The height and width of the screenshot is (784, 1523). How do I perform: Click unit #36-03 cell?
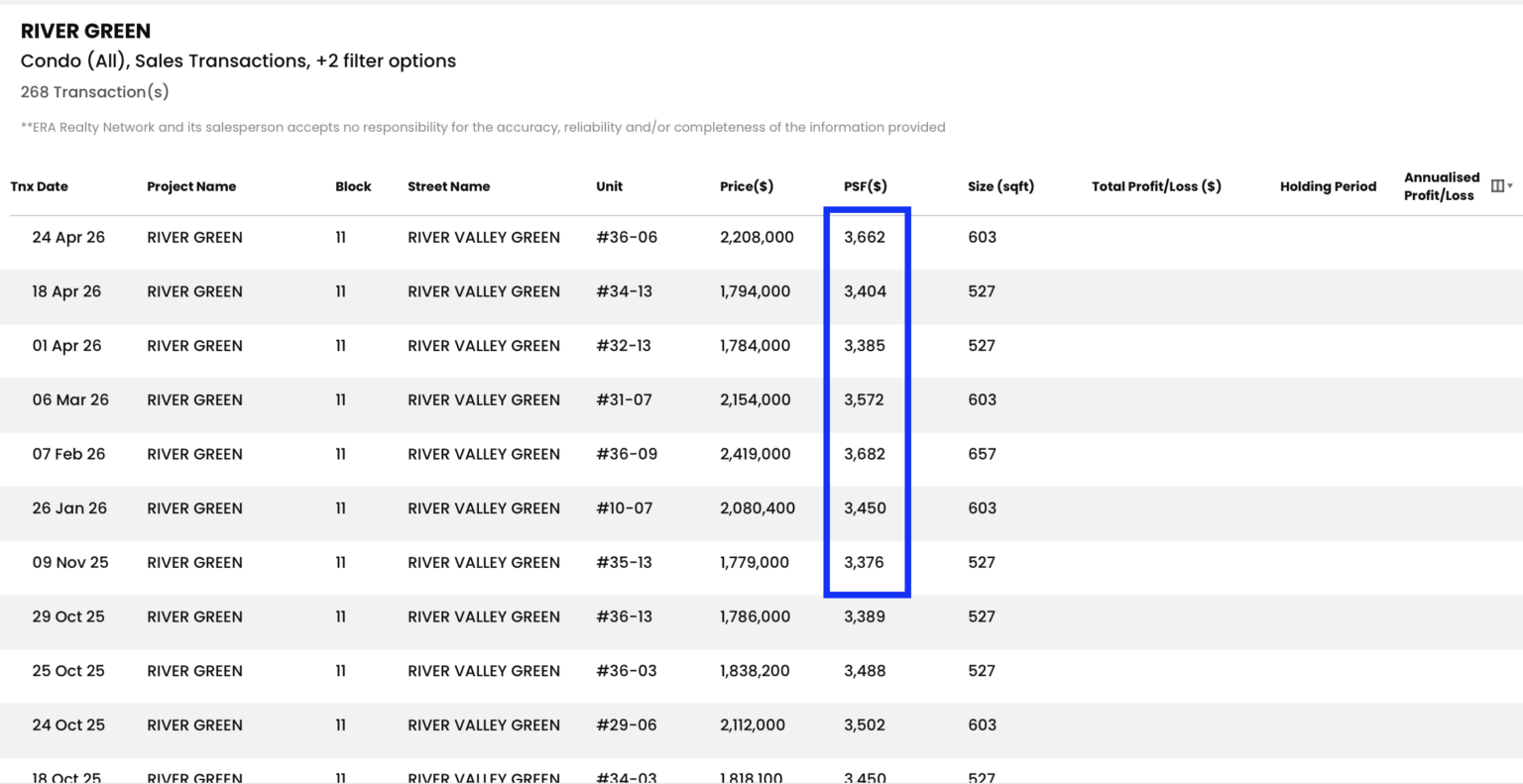[x=627, y=671]
